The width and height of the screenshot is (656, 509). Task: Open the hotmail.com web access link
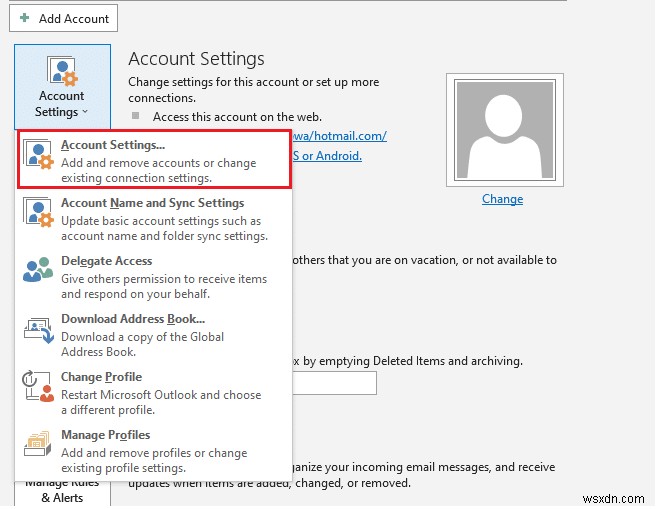click(339, 136)
